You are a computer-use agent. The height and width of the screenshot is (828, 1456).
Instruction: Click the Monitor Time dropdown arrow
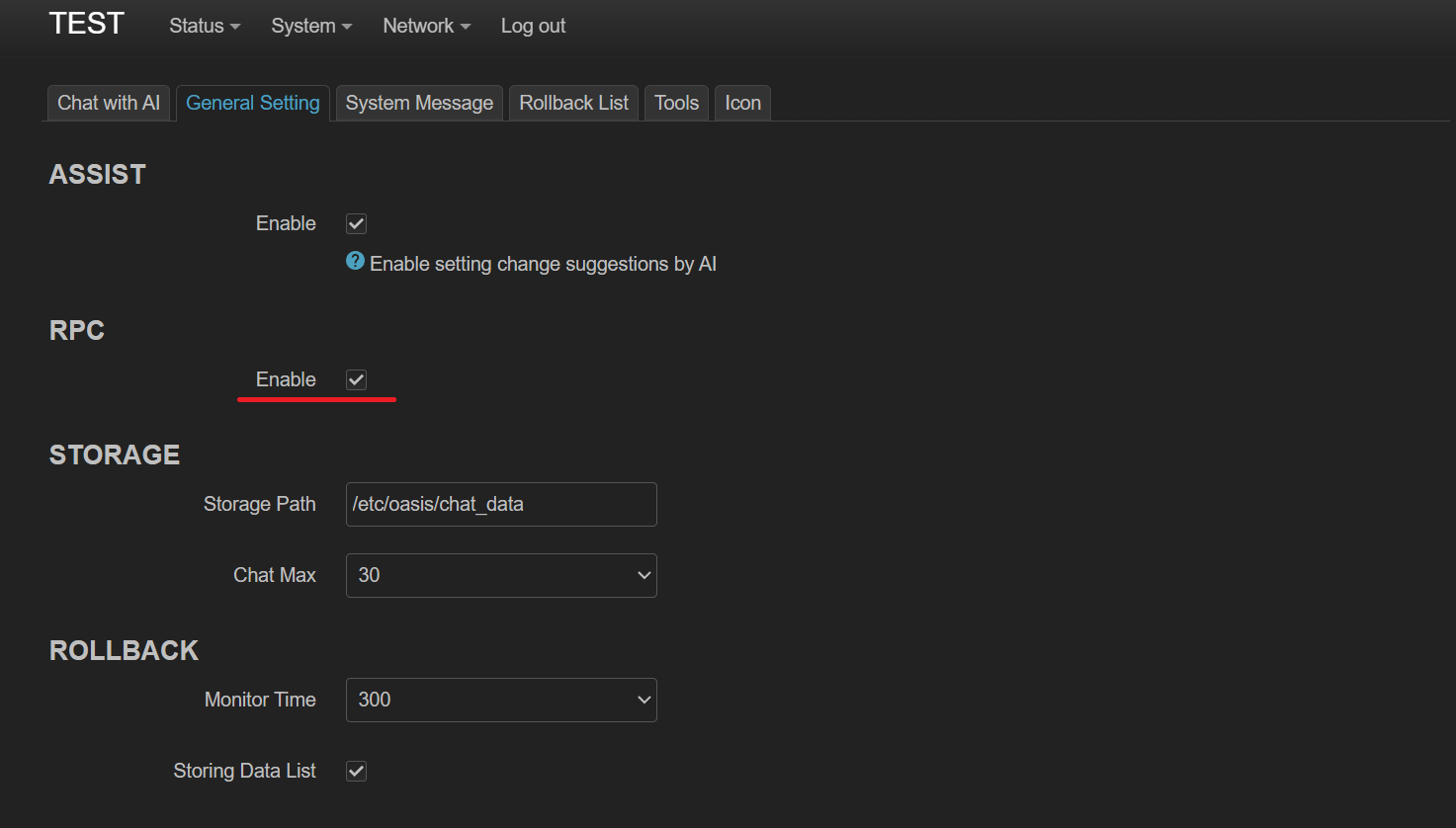click(643, 700)
